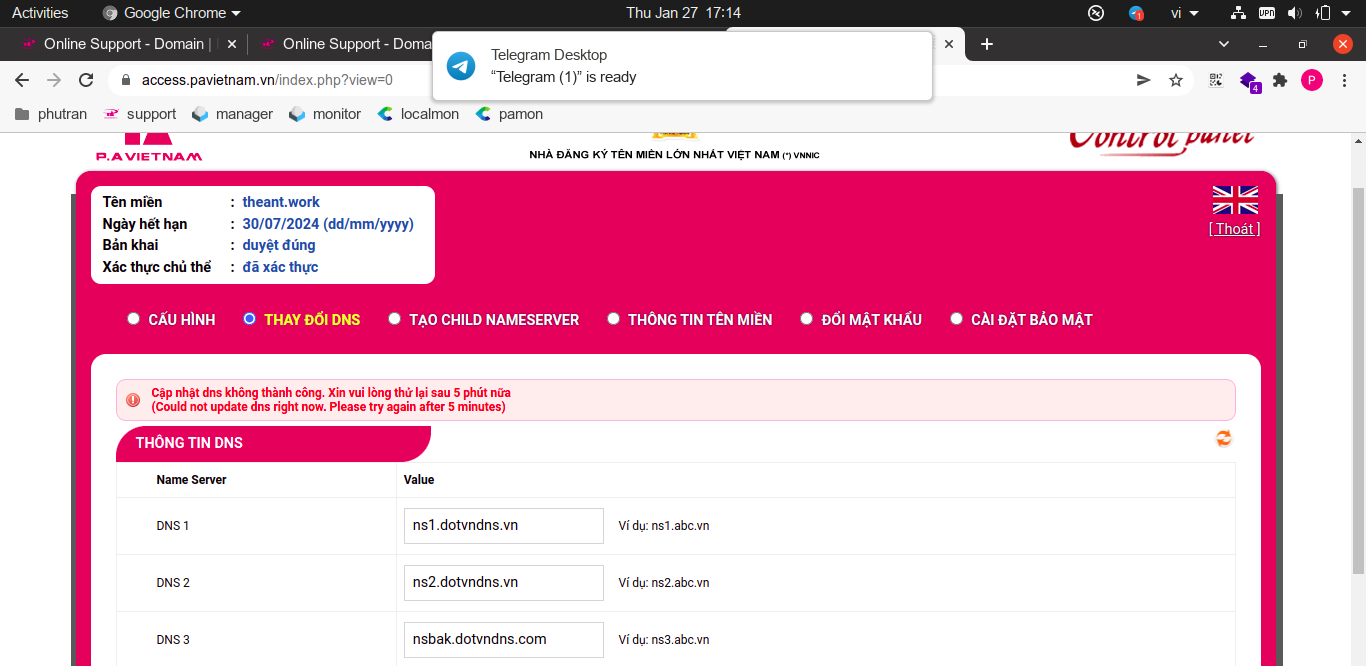The height and width of the screenshot is (666, 1366).
Task: Click the Telegram tray icon in top bar
Action: tap(1136, 13)
